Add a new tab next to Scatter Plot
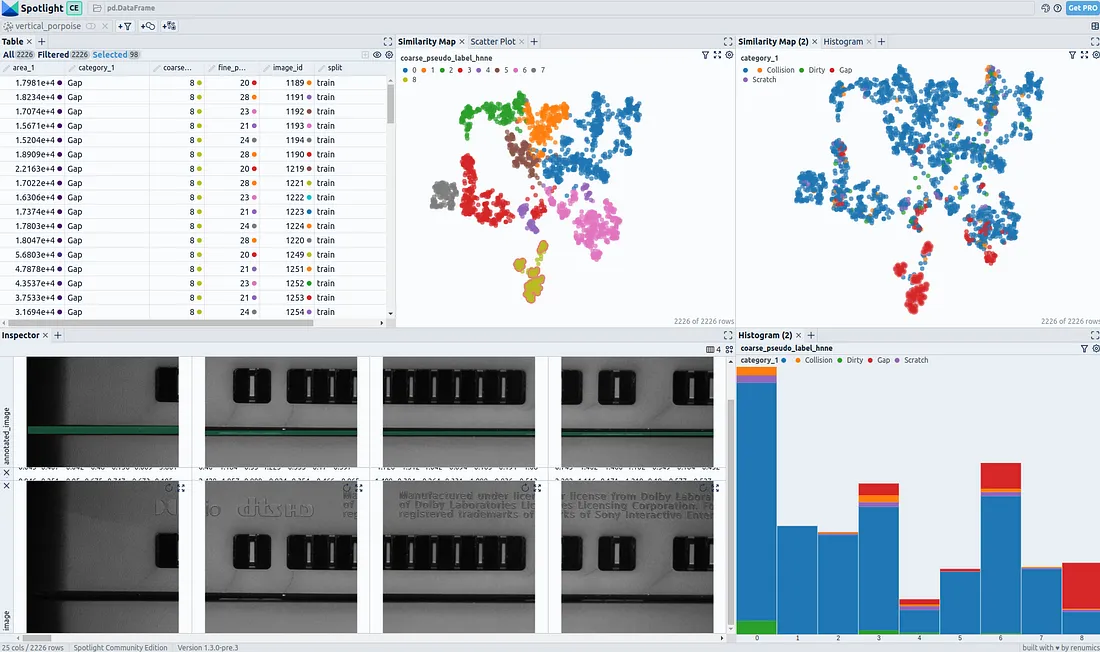This screenshot has width=1100, height=652. (x=534, y=41)
